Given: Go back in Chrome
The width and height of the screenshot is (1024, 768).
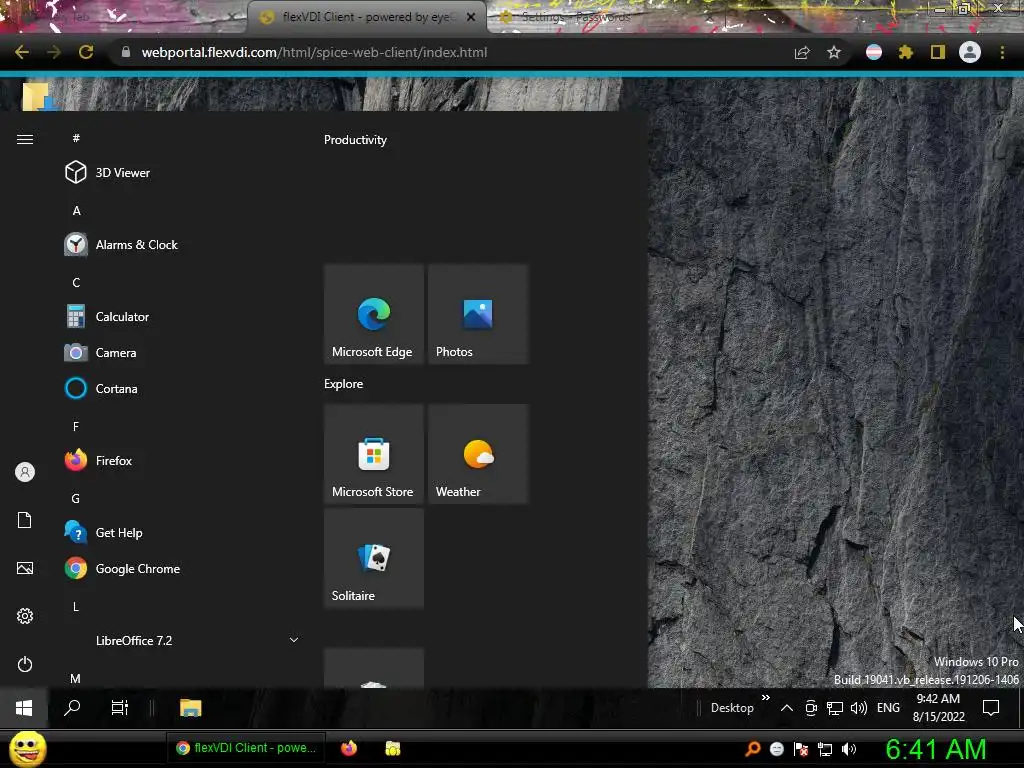Looking at the screenshot, I should 22,52.
